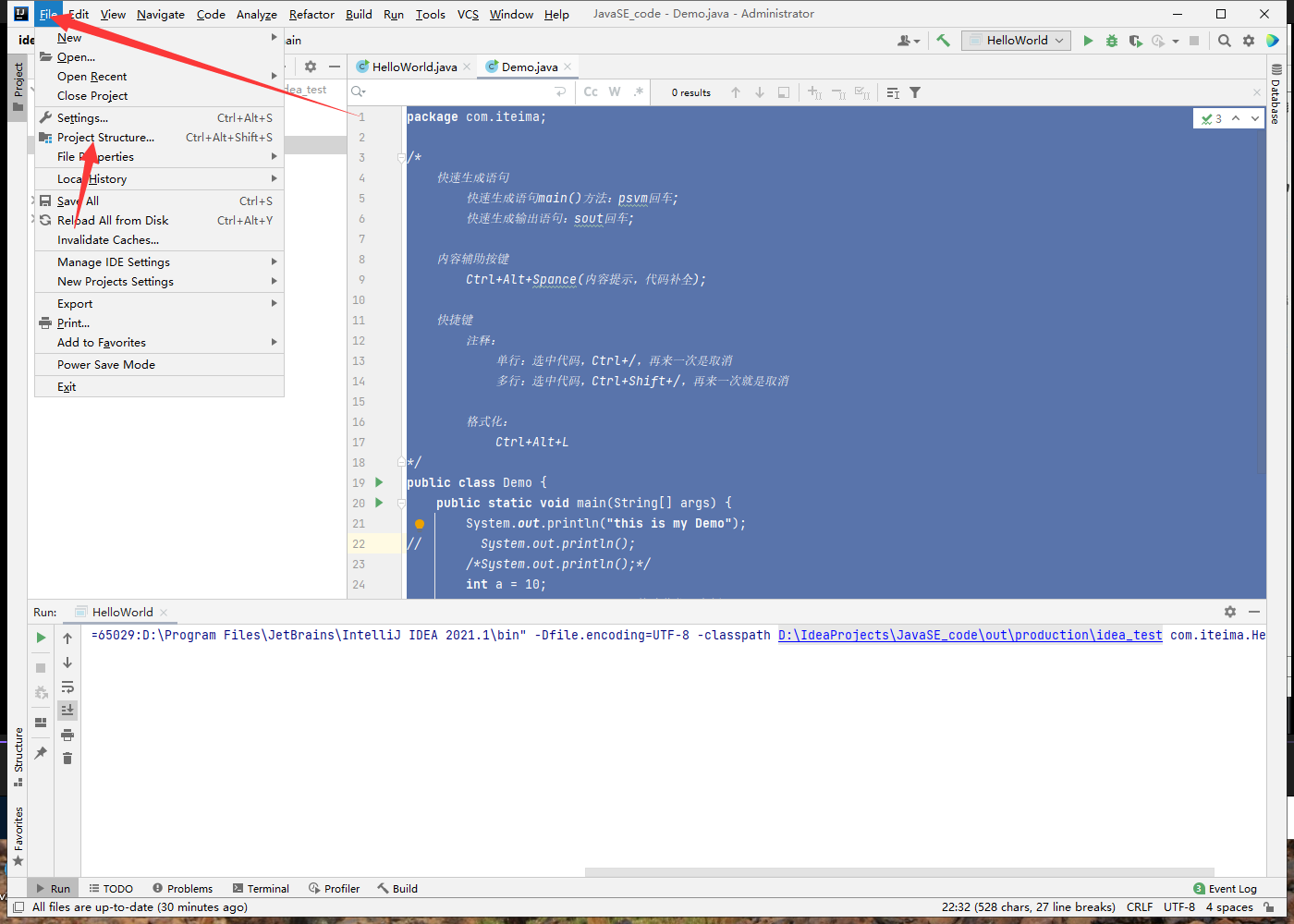Choose Project Structure... menu entry

[x=159, y=138]
